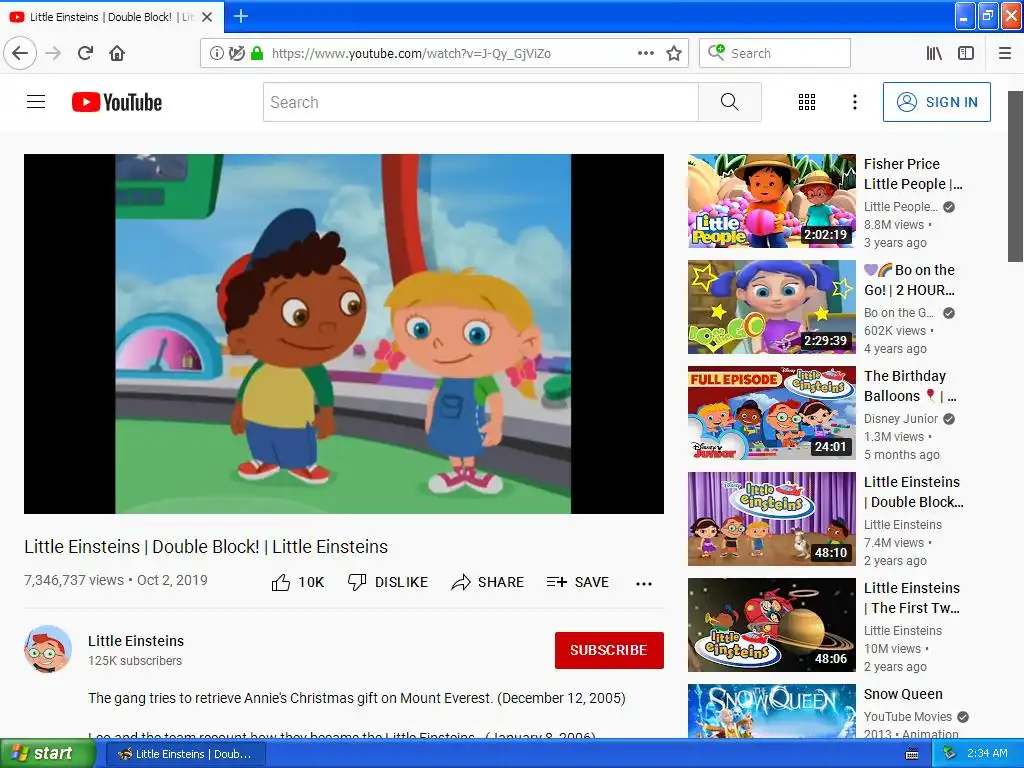Click the Bo on the Go! title
Image resolution: width=1024 pixels, height=768 pixels.
(x=910, y=280)
